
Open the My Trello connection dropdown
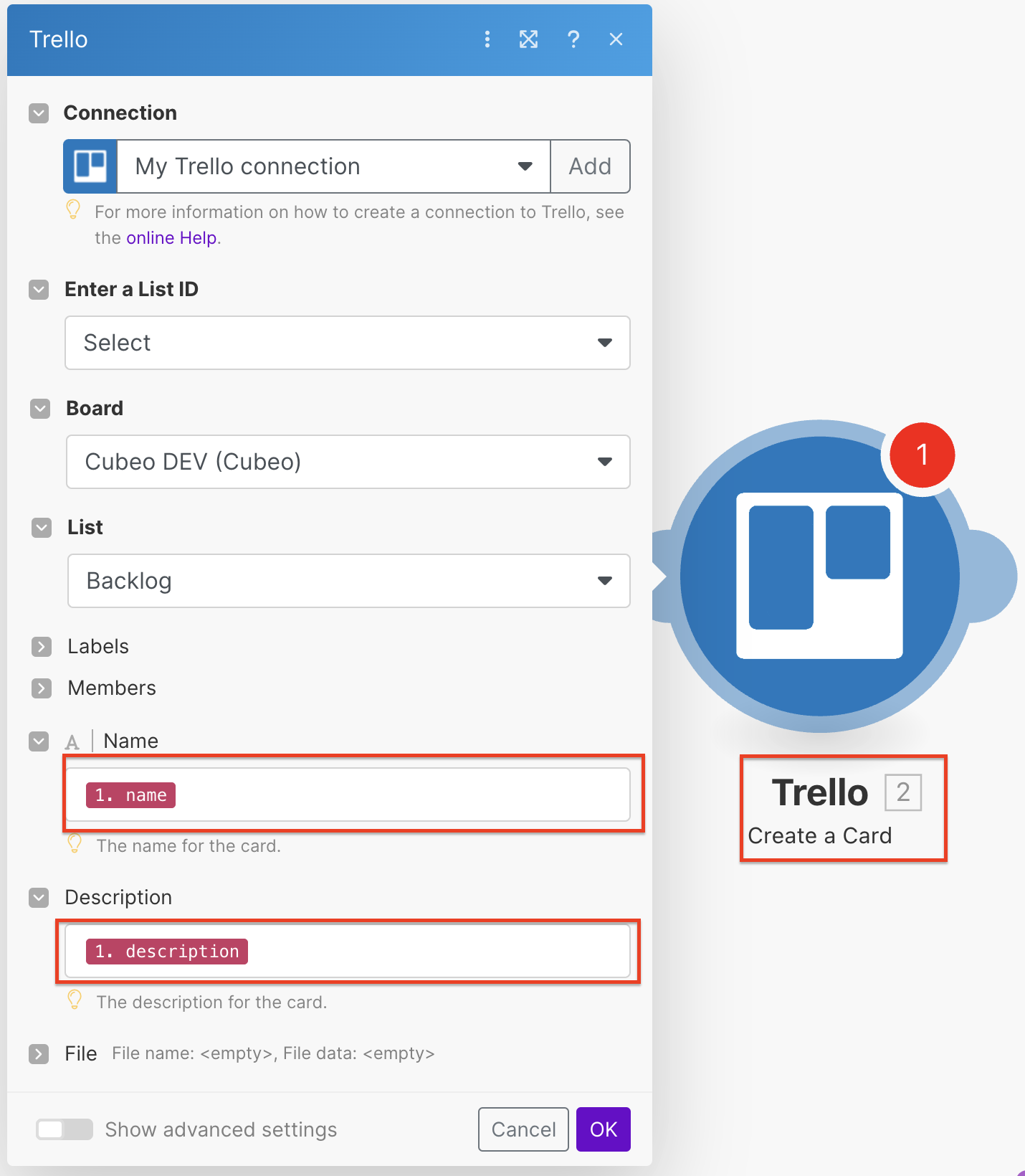[333, 166]
